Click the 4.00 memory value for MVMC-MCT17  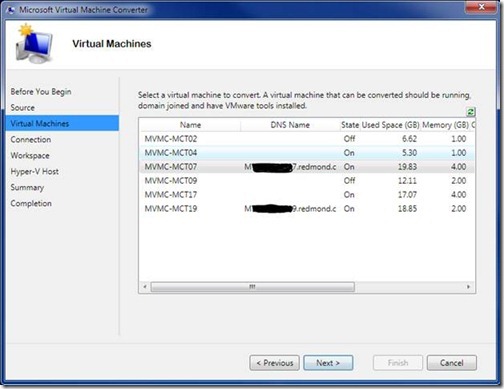pyautogui.click(x=459, y=195)
